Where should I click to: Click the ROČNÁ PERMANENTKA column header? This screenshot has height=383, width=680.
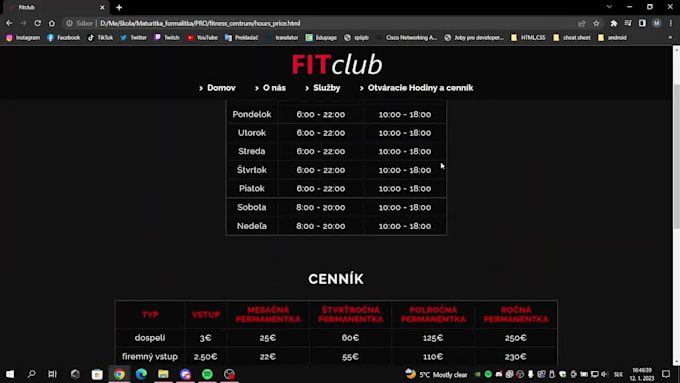pyautogui.click(x=516, y=314)
